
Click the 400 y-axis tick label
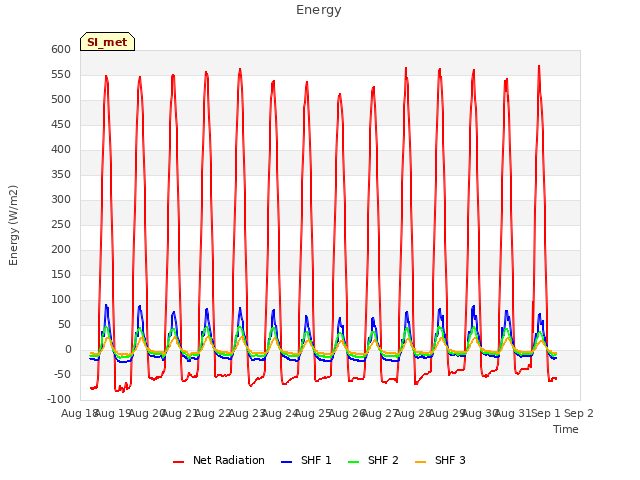61,149
